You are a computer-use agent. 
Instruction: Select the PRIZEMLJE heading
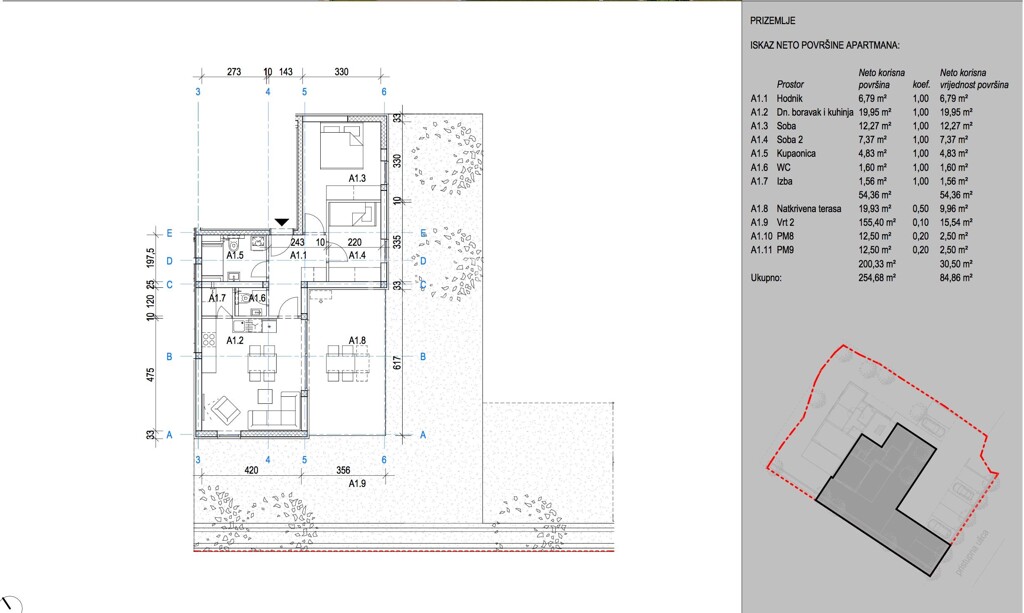coord(773,22)
